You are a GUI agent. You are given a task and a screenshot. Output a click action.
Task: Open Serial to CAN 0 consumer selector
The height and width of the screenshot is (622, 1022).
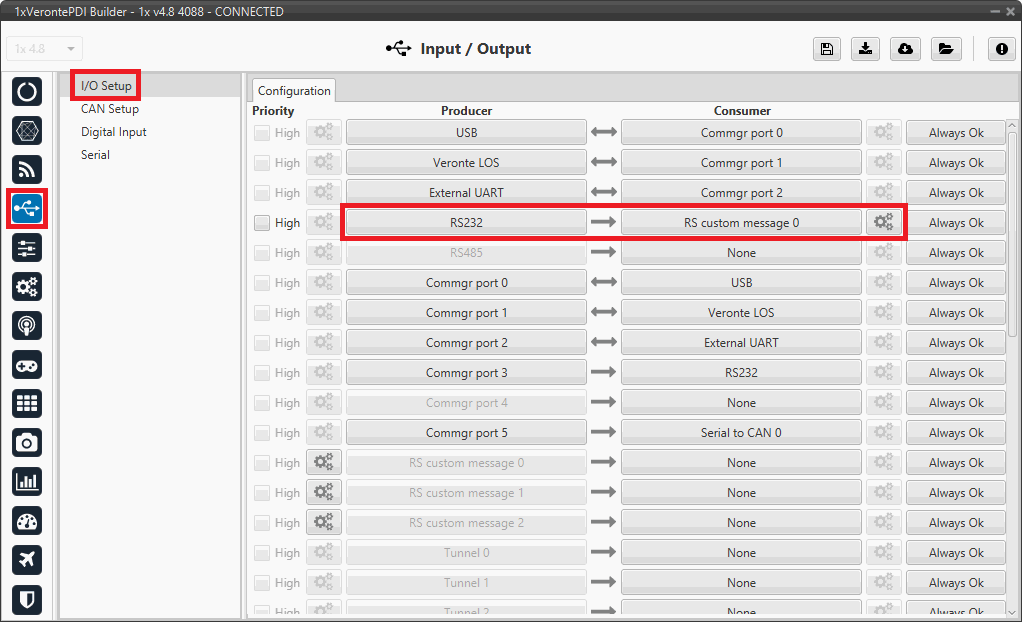pos(741,432)
